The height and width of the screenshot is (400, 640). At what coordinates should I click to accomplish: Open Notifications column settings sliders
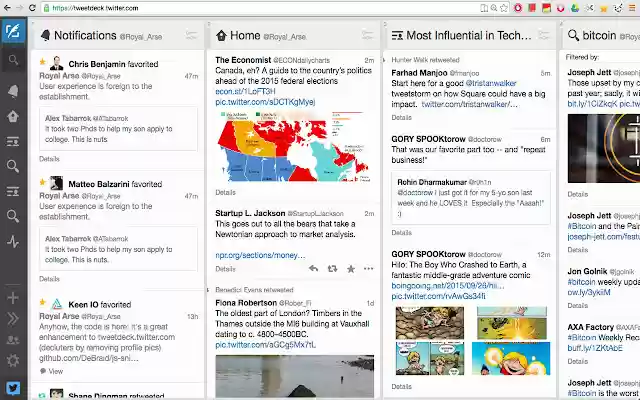tap(191, 36)
